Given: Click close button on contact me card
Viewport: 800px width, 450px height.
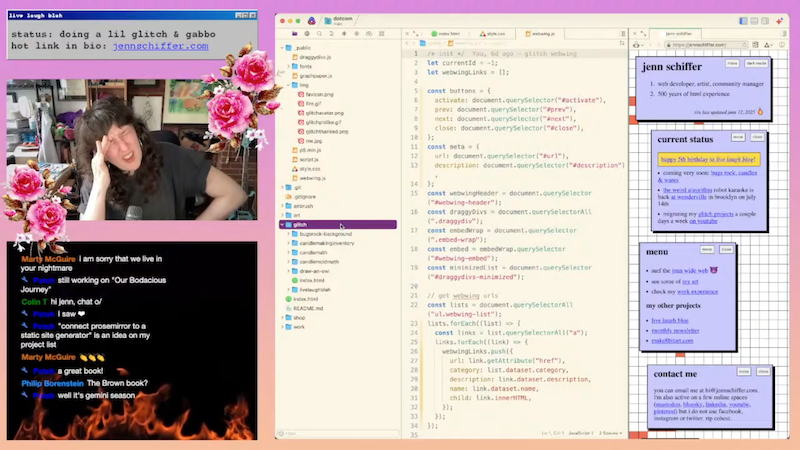Looking at the screenshot, I should (763, 371).
